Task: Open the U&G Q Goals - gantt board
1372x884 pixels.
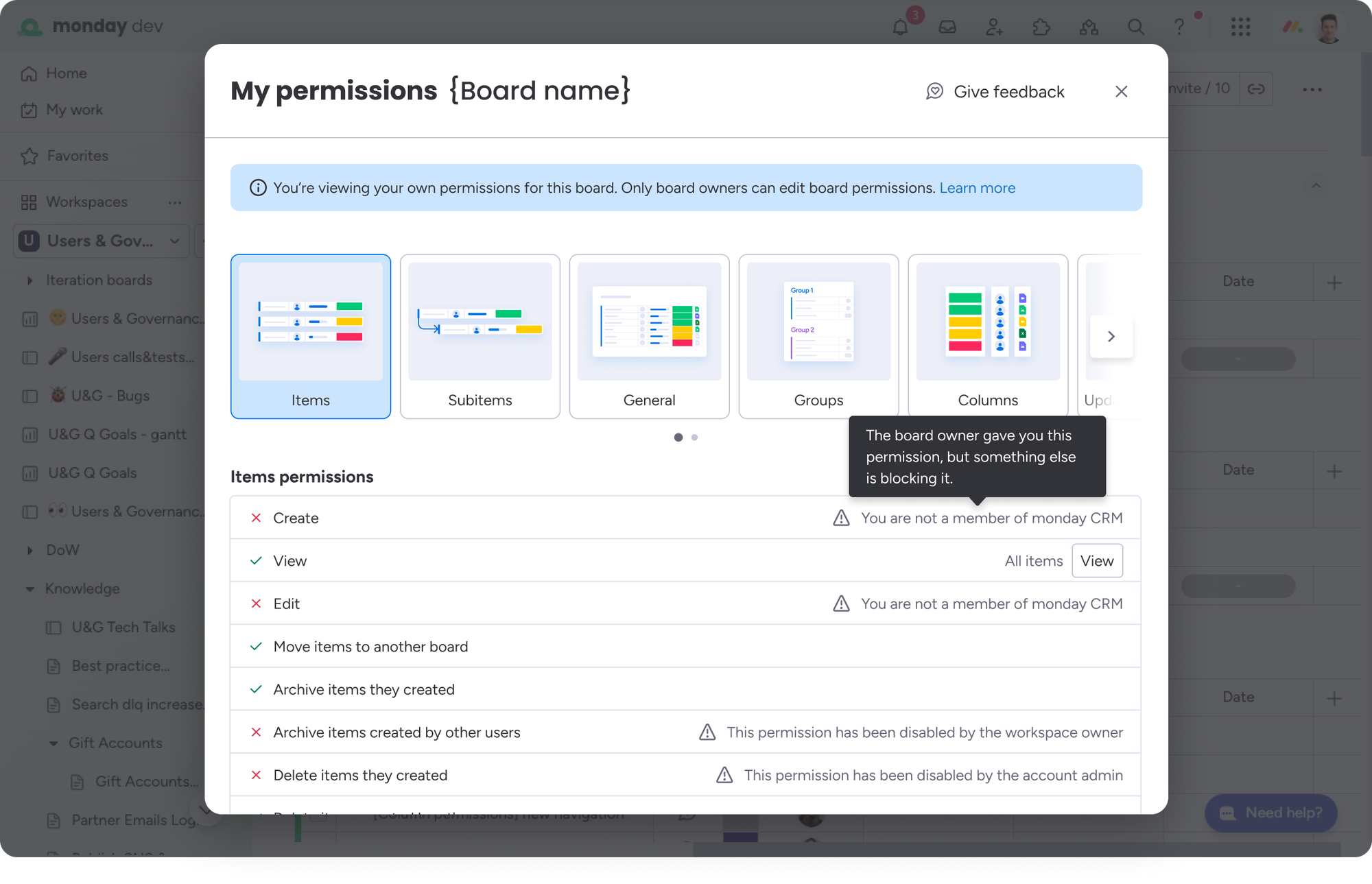Action: (x=117, y=434)
